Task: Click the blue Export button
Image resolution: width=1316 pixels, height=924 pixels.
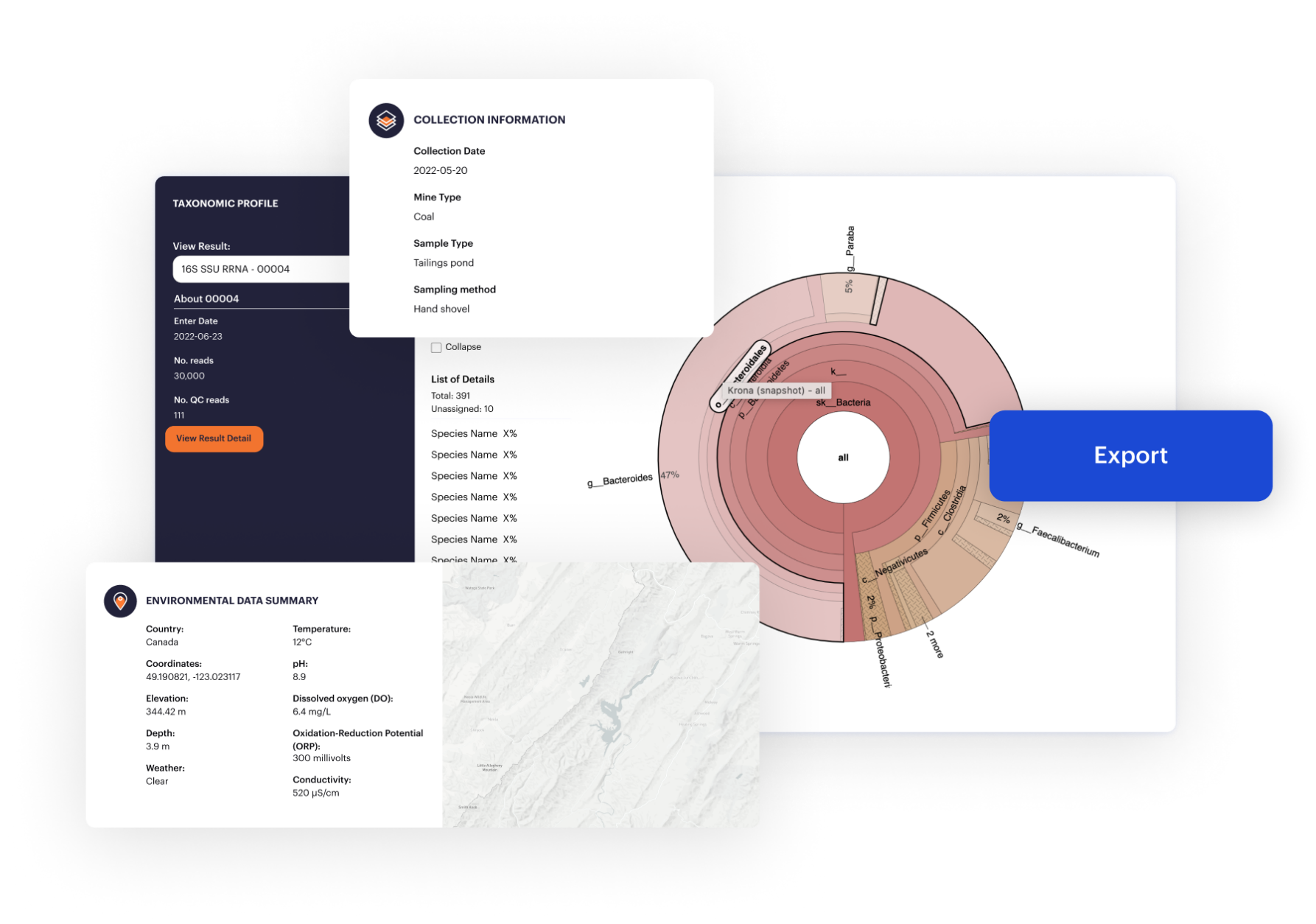Action: pos(1130,455)
